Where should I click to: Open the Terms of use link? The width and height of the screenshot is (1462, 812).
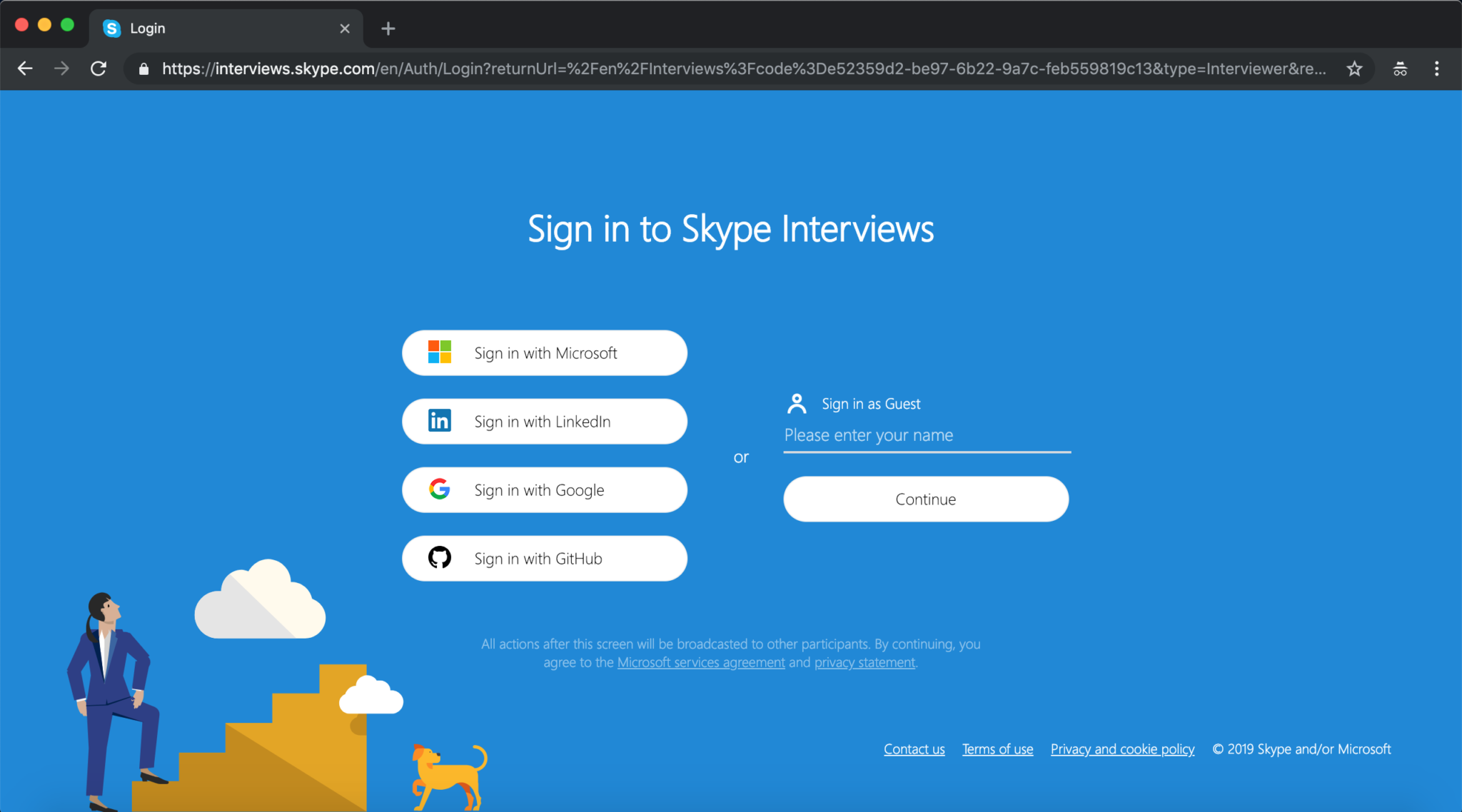(x=997, y=749)
